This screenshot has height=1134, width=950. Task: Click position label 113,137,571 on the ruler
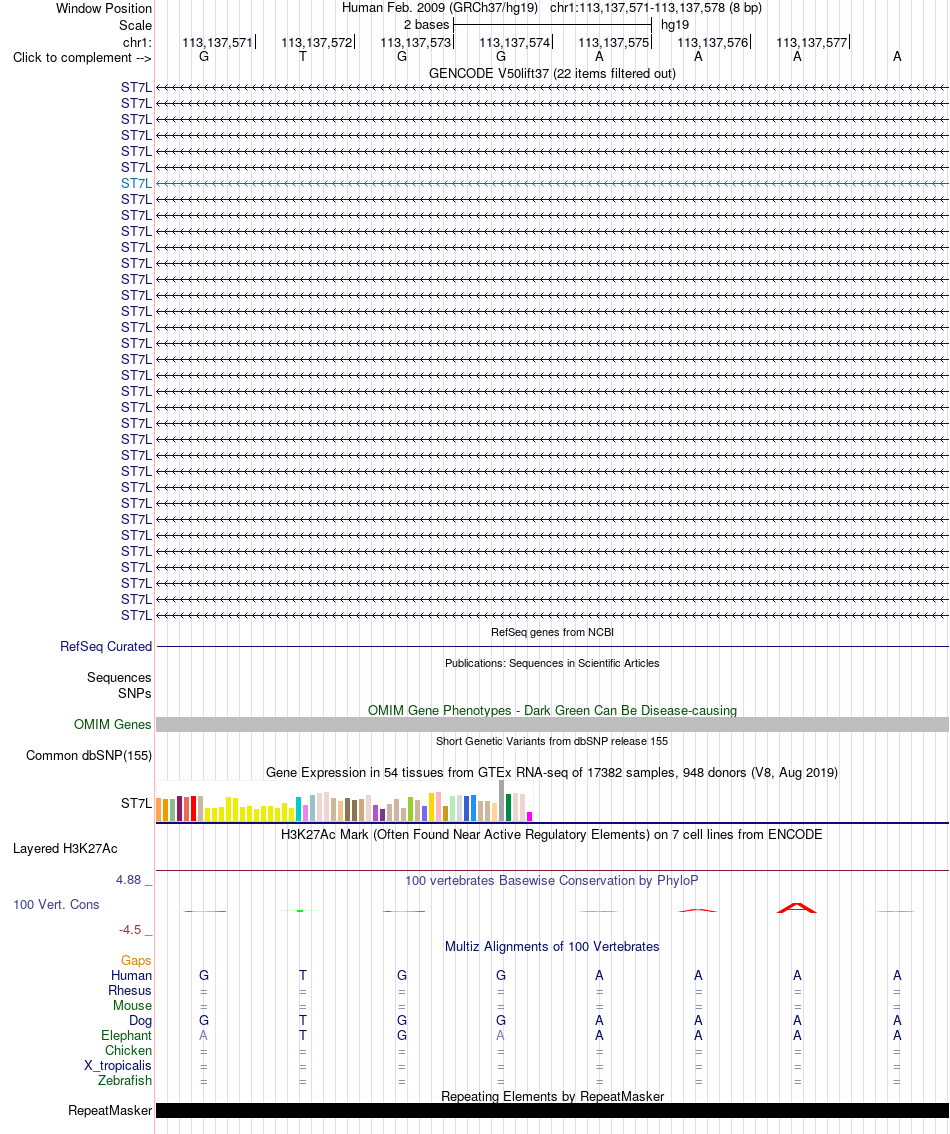[217, 43]
